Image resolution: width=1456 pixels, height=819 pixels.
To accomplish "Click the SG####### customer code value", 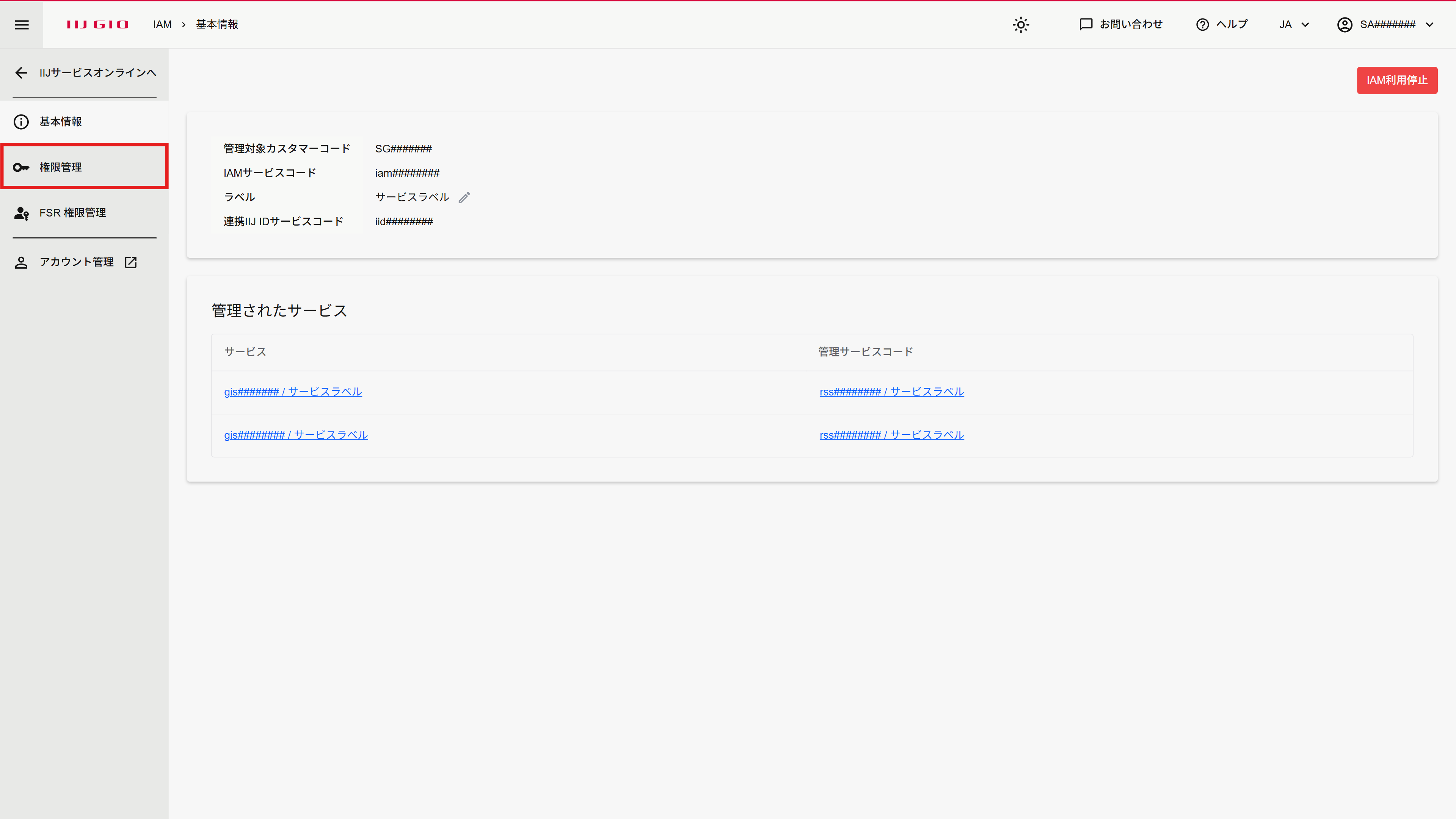I will click(403, 149).
